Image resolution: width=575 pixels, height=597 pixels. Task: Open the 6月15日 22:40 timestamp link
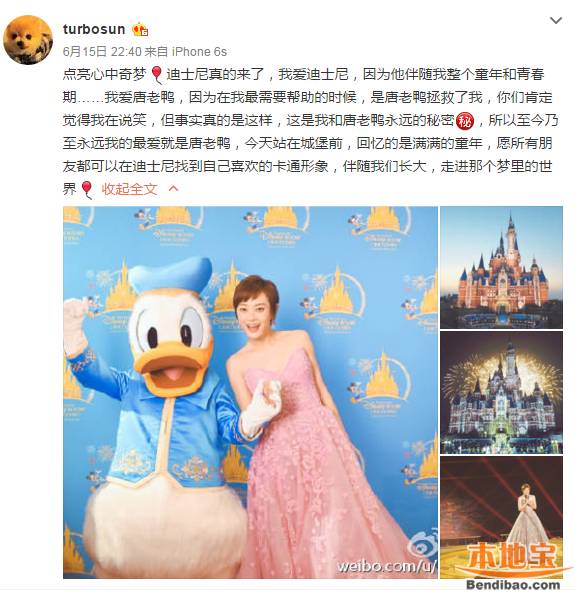point(102,51)
